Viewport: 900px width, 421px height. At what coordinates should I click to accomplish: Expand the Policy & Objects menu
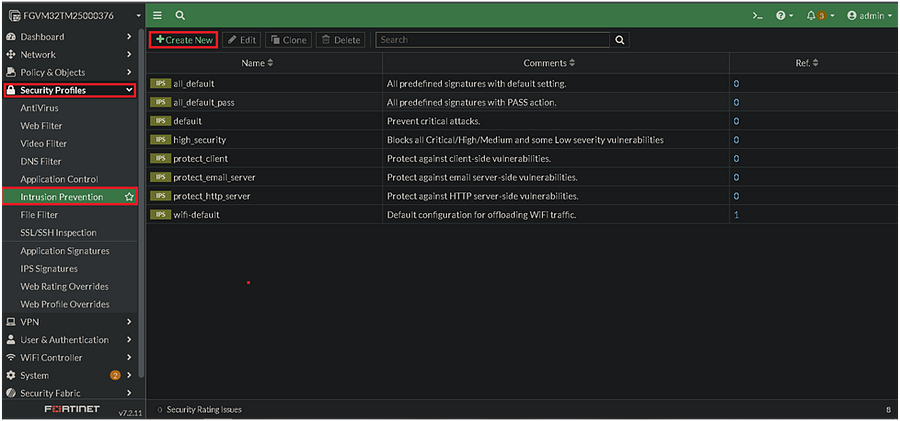[69, 72]
